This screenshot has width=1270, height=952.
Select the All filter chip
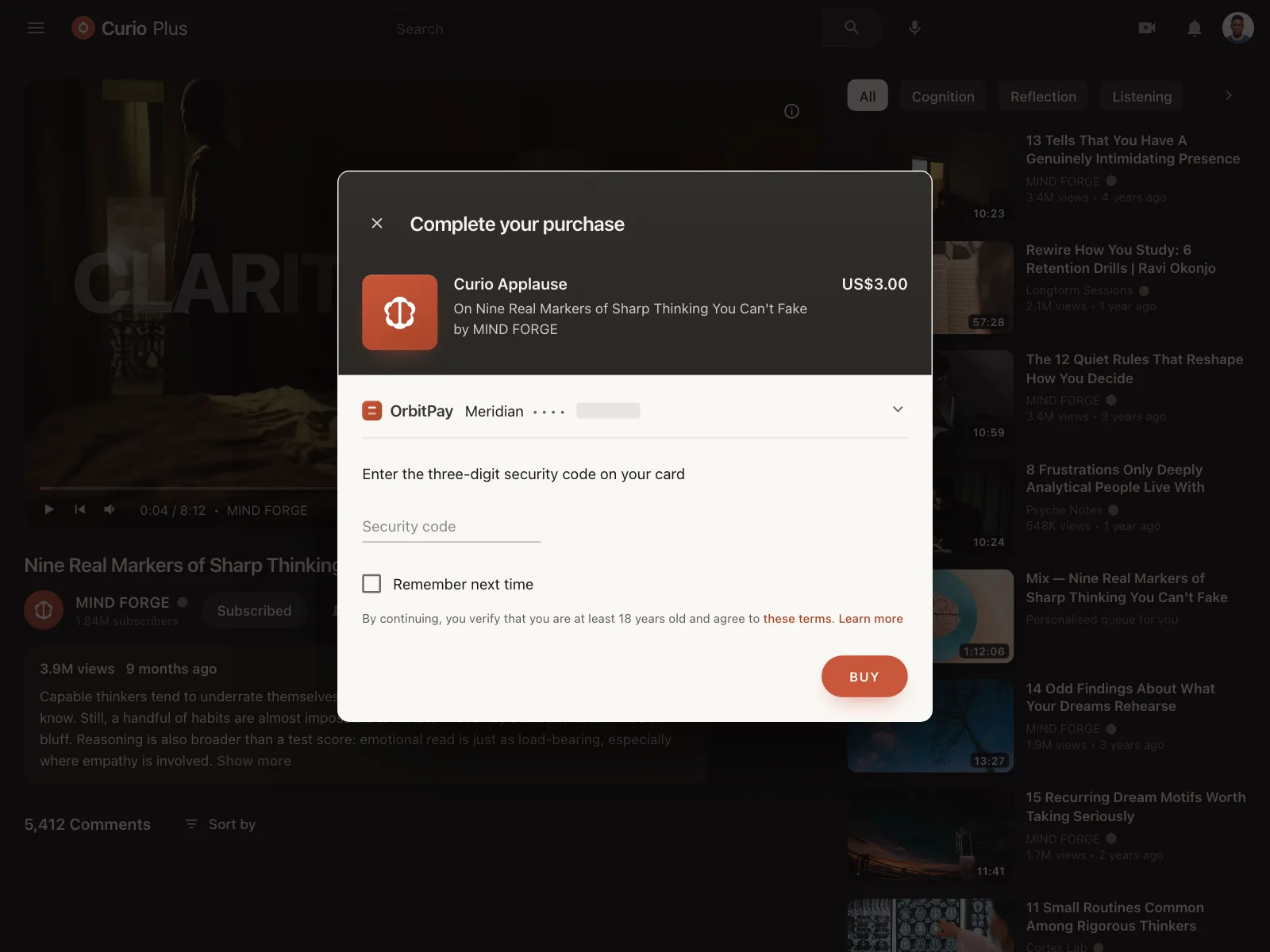868,96
